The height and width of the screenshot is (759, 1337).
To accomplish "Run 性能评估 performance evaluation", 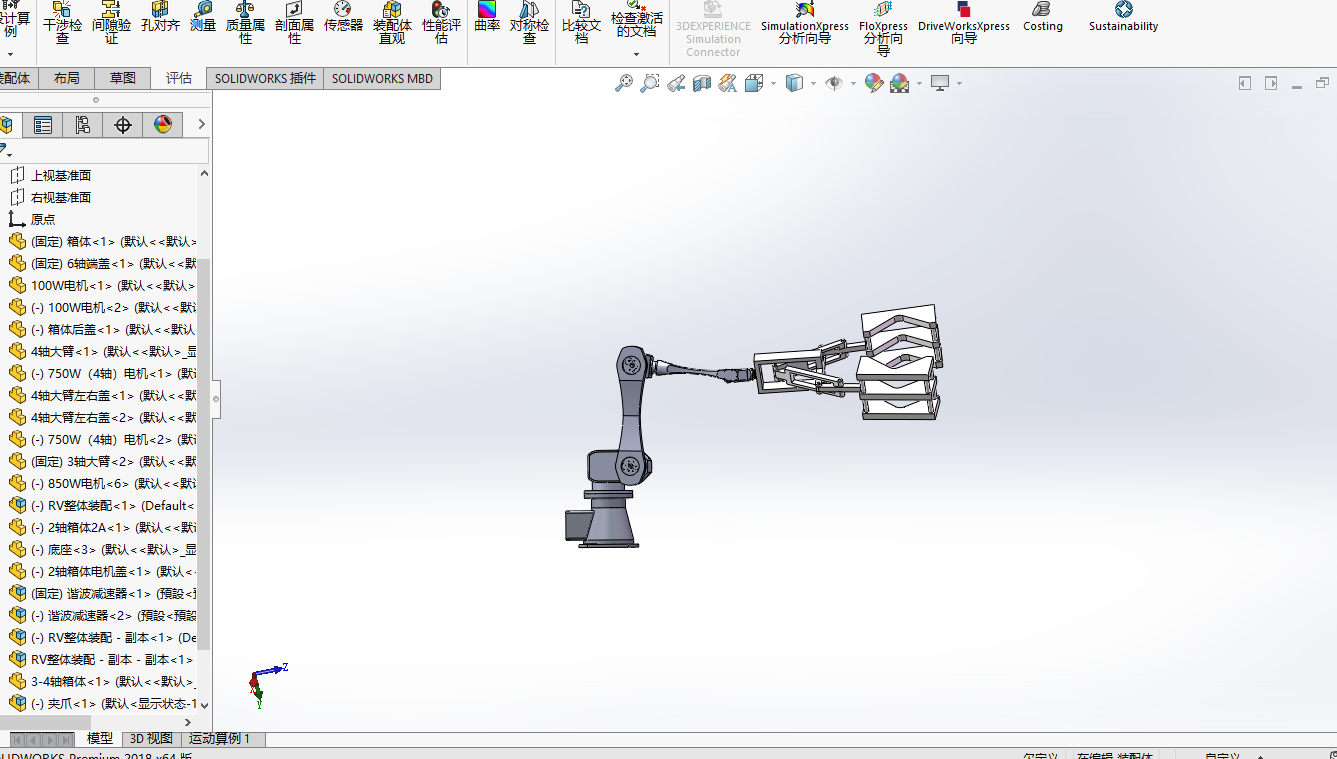I will [x=441, y=24].
